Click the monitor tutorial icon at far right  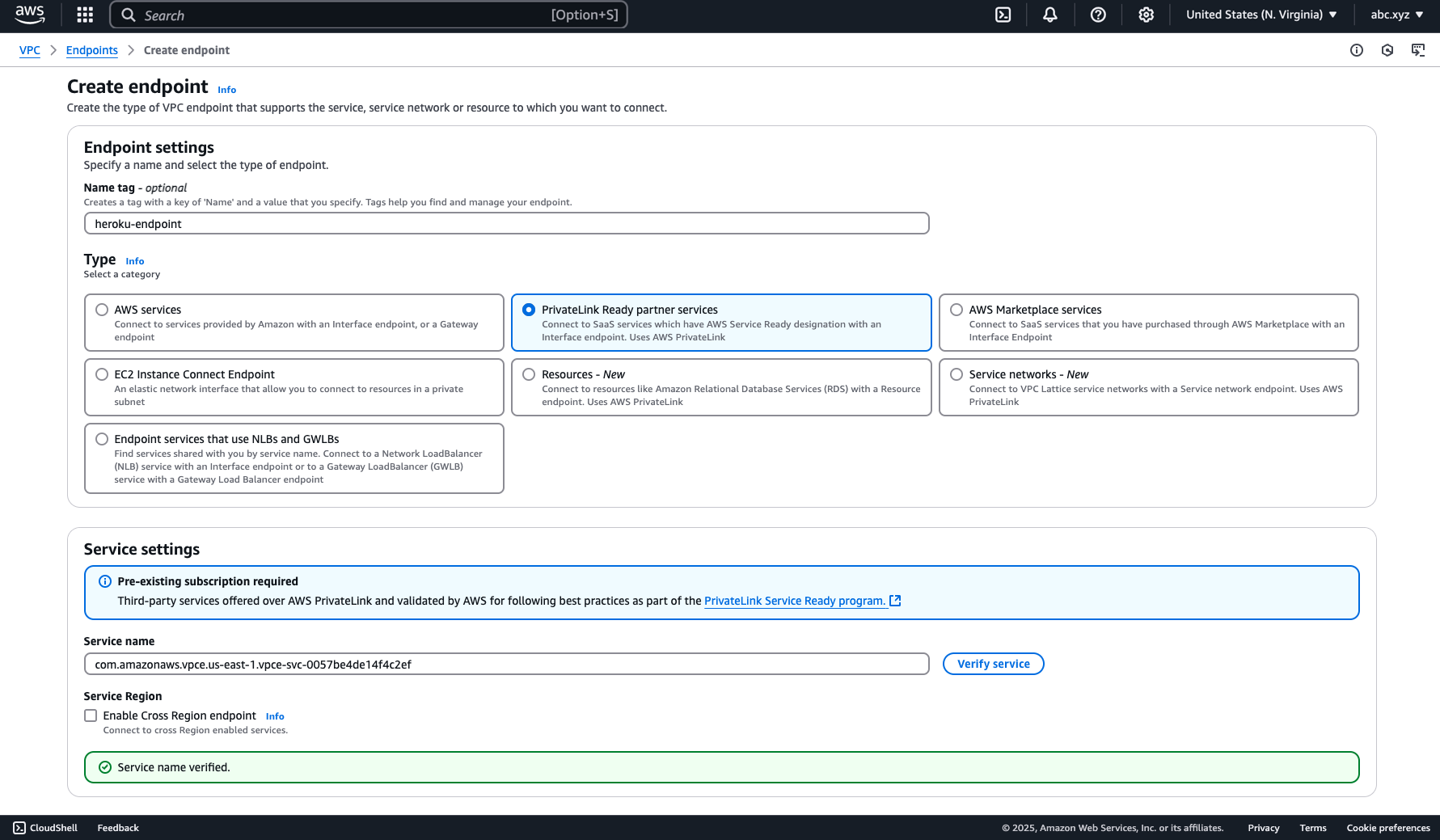tap(1418, 50)
